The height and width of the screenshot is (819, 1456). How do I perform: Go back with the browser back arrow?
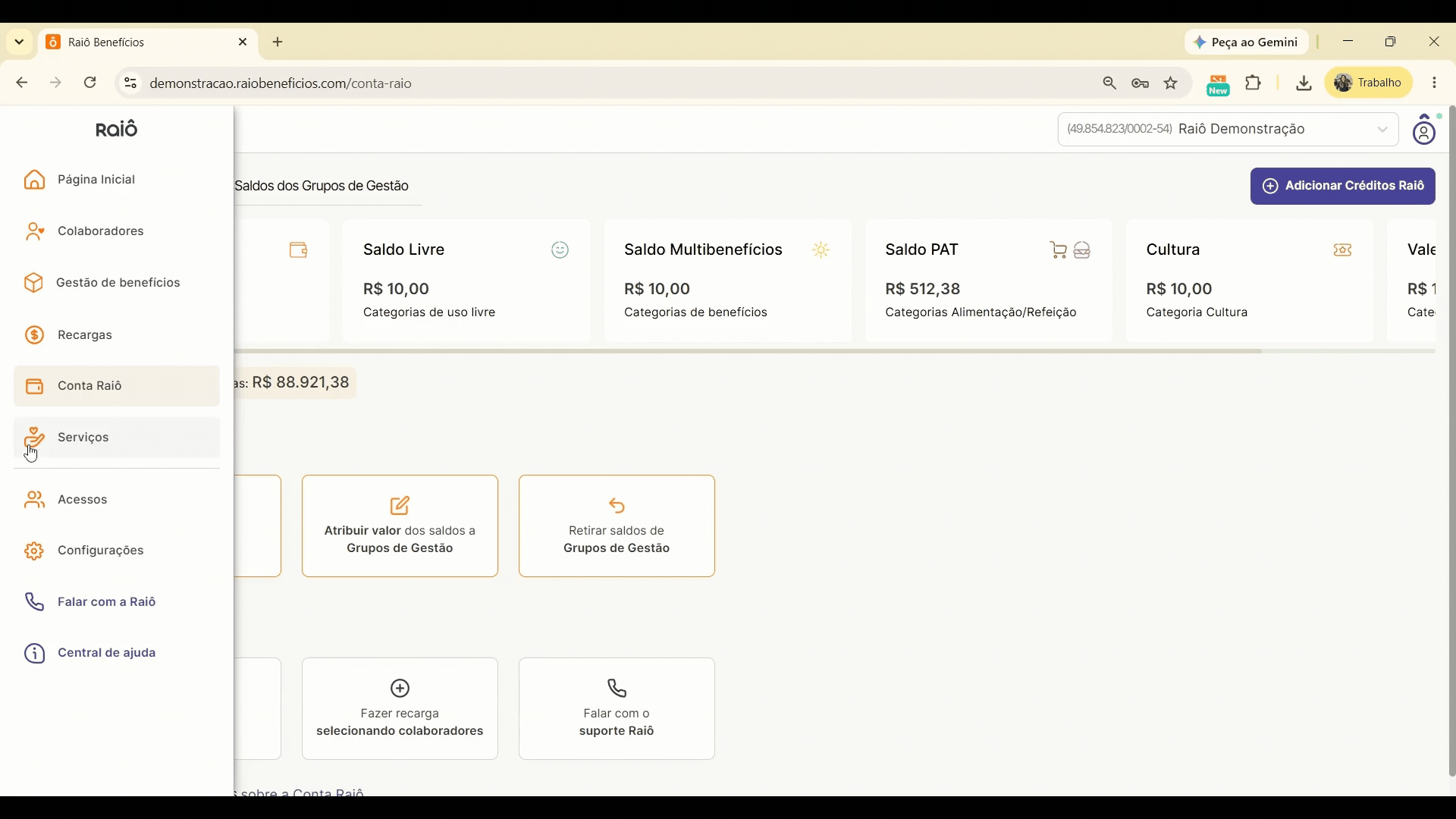pyautogui.click(x=21, y=83)
